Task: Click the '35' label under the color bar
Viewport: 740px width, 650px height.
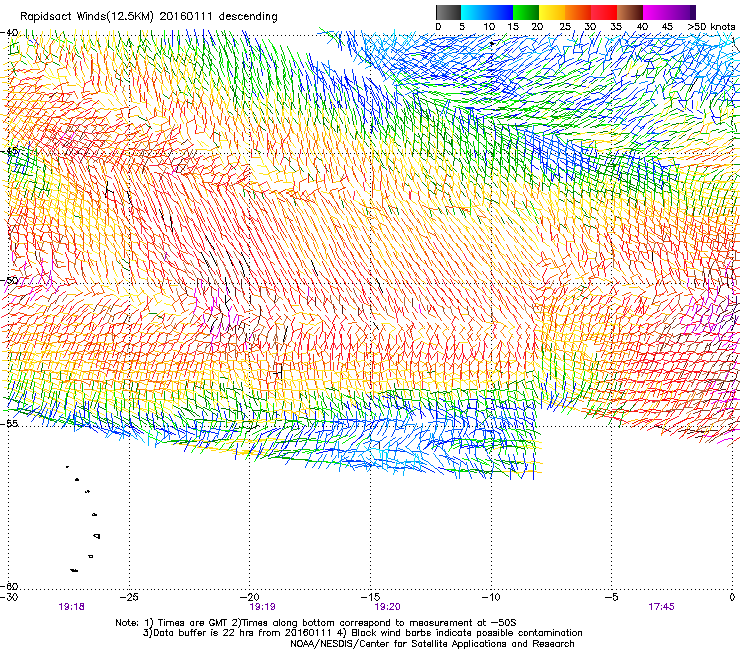Action: pos(616,26)
